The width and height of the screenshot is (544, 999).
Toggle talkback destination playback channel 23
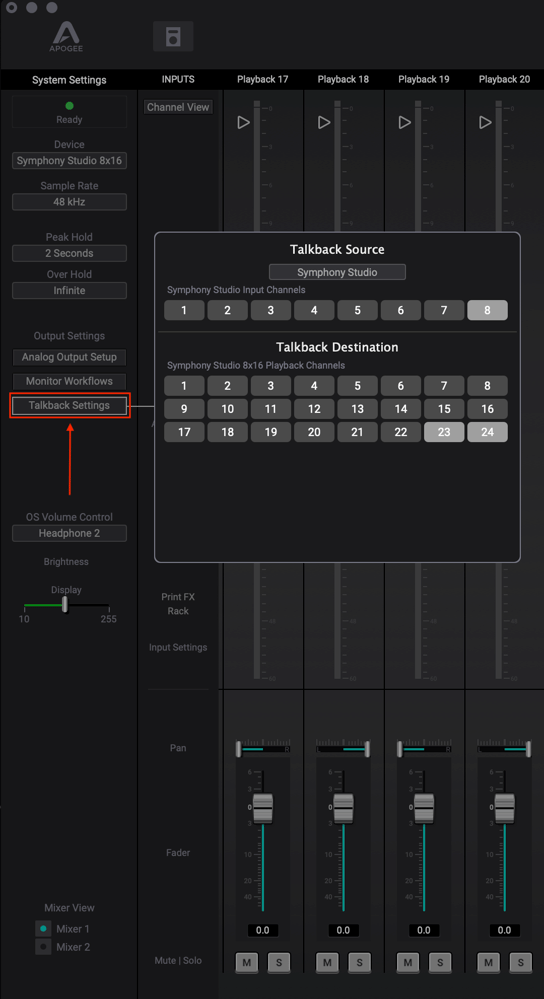(x=444, y=432)
